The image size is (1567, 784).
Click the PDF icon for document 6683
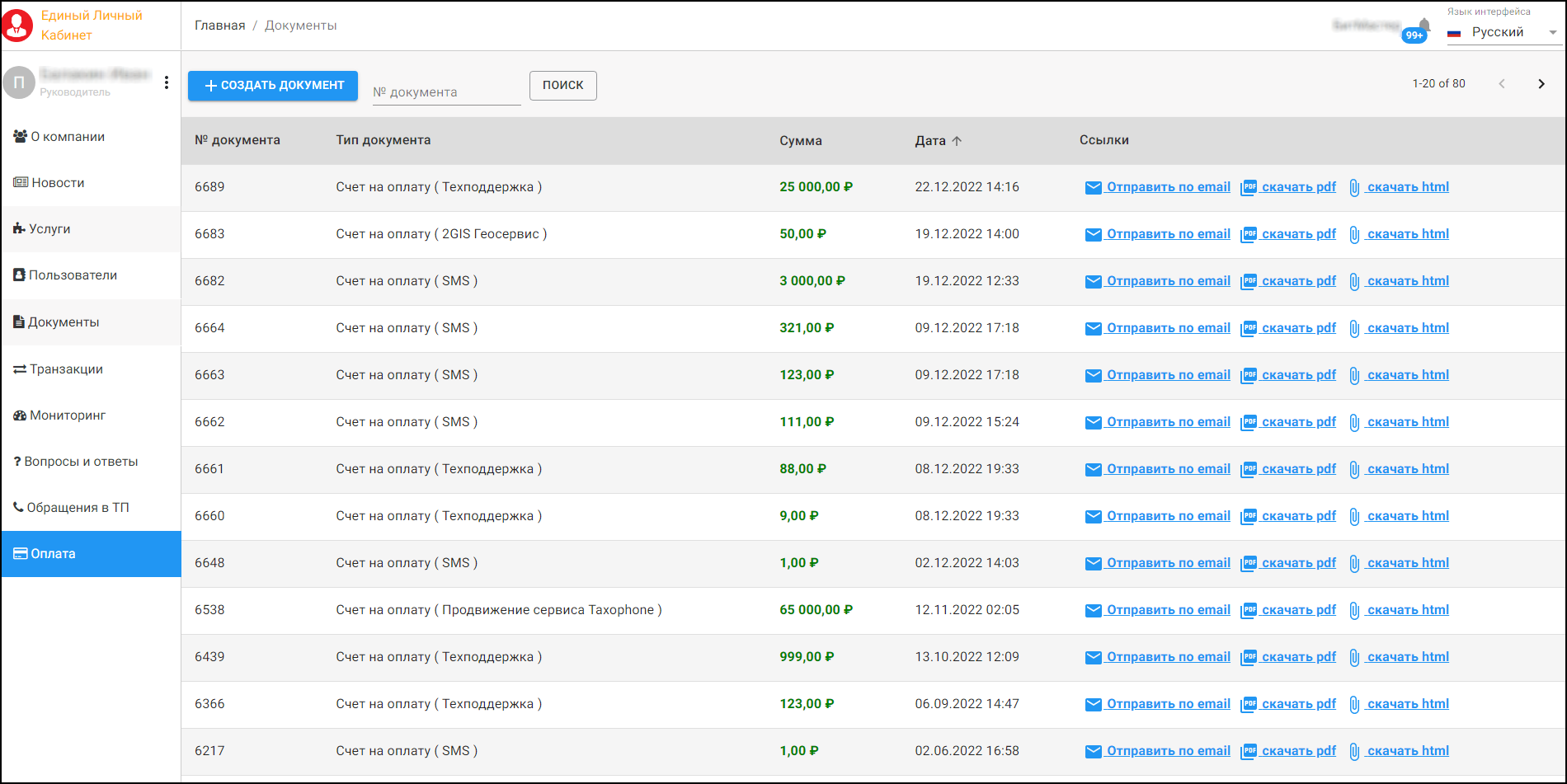[x=1249, y=234]
